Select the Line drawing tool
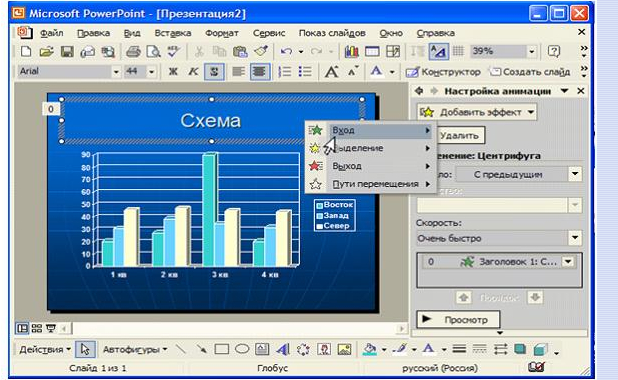The image size is (618, 380). point(181,349)
